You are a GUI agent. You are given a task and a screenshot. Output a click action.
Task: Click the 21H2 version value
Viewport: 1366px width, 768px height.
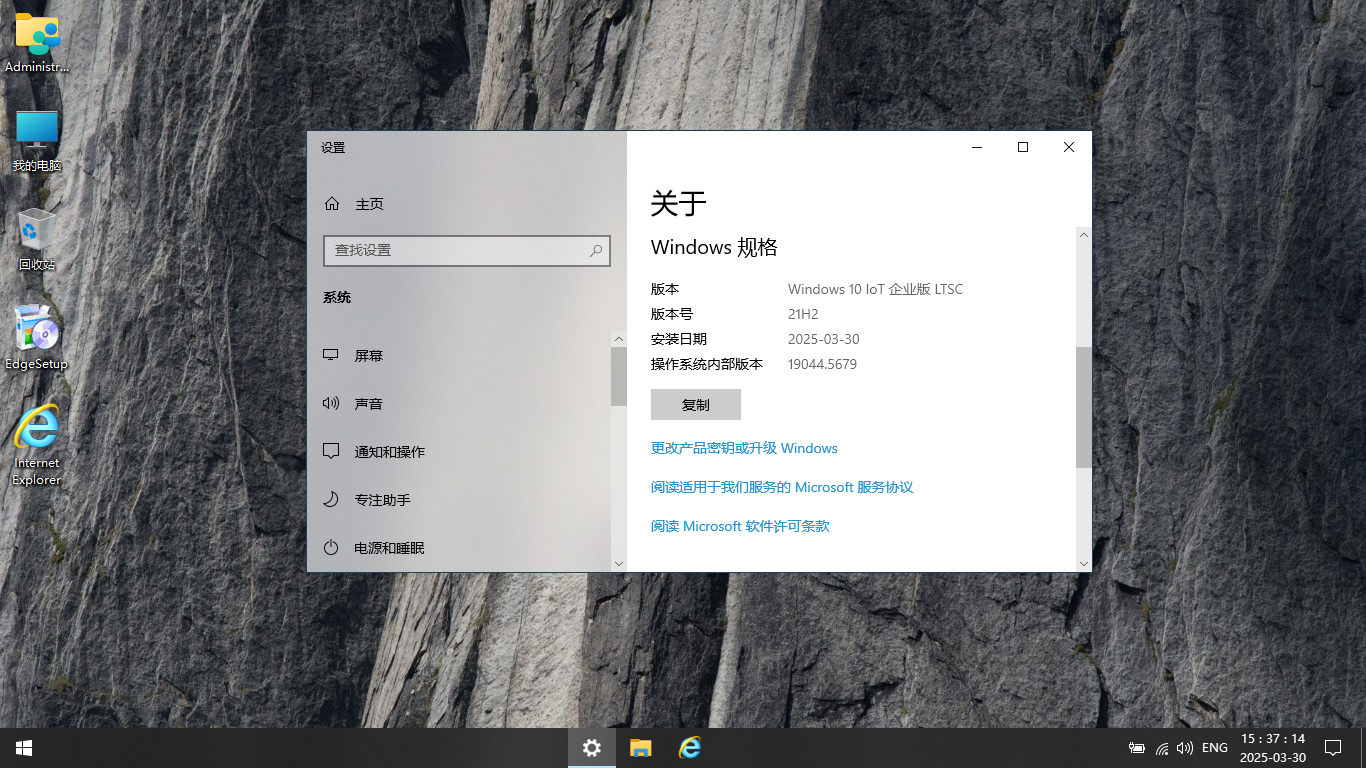pyautogui.click(x=803, y=314)
